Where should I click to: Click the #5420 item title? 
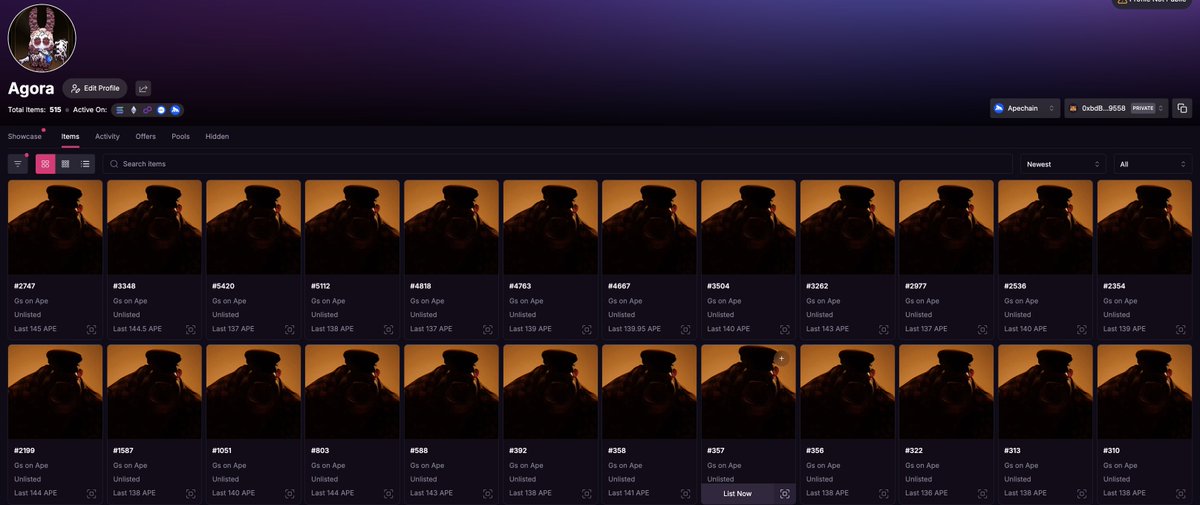[224, 286]
